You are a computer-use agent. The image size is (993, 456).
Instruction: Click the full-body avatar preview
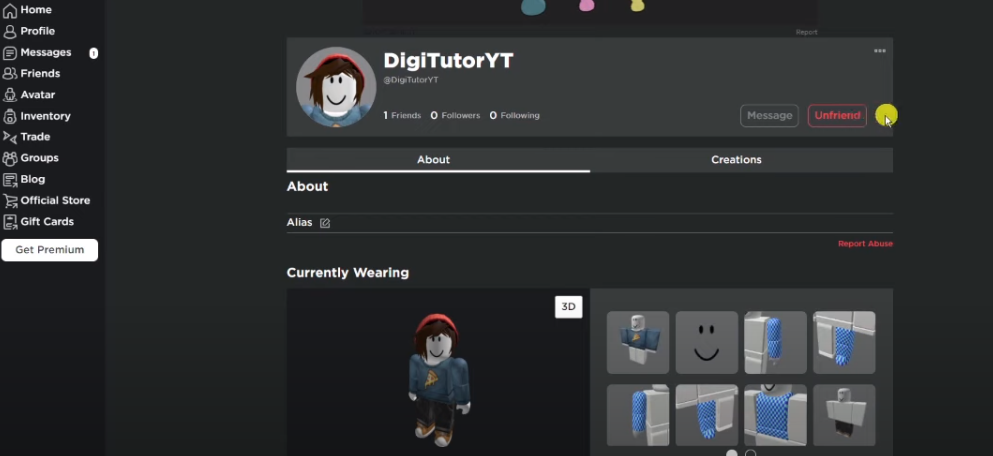438,378
